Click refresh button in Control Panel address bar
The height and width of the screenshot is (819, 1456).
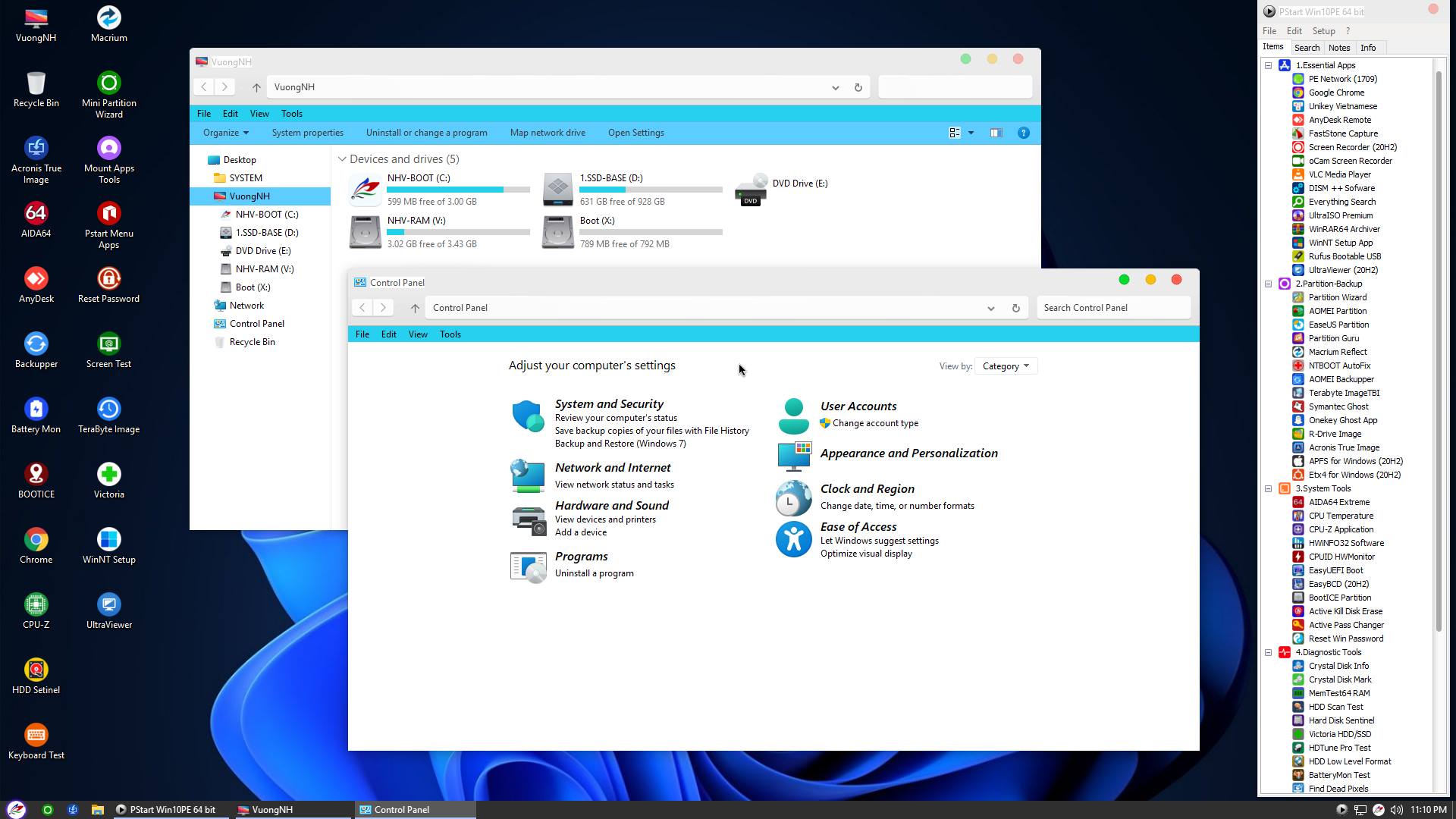pos(1015,308)
